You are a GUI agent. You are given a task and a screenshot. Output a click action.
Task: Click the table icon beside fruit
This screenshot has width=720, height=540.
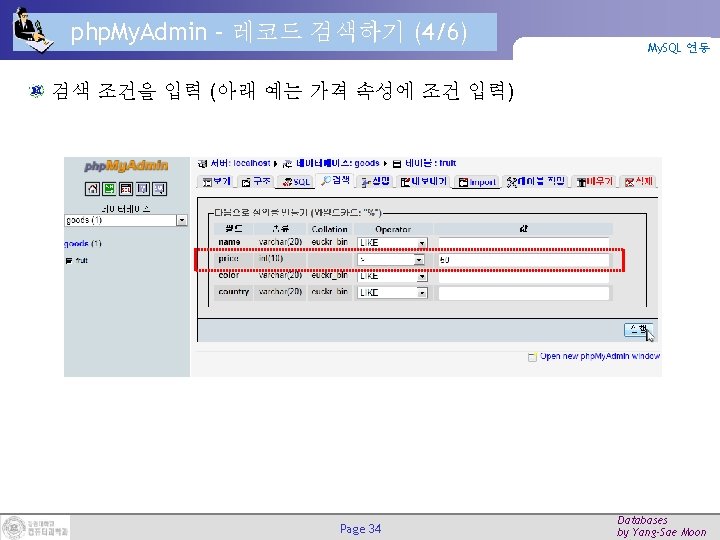pyautogui.click(x=69, y=260)
